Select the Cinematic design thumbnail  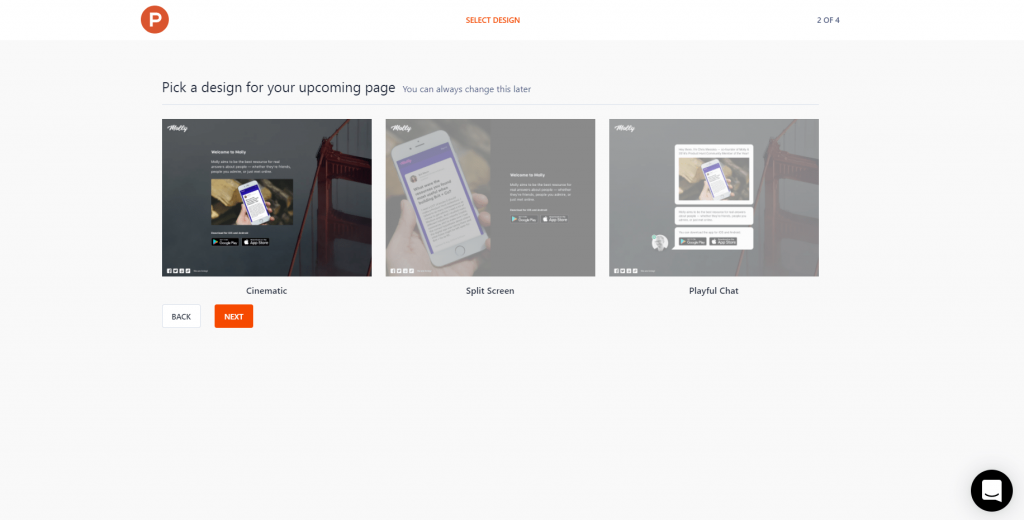point(266,197)
